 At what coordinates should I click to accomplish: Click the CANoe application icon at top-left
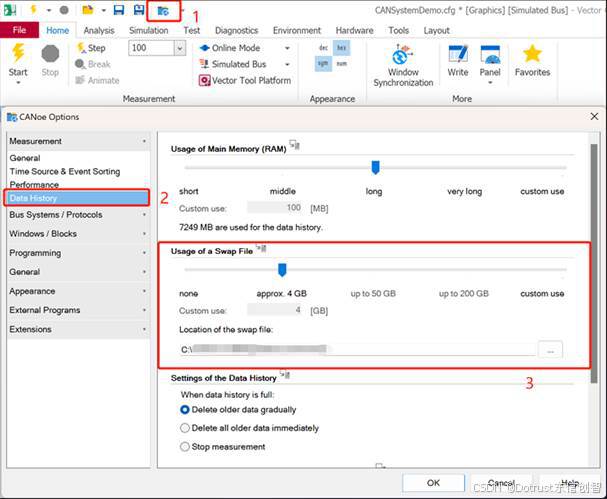[x=10, y=10]
